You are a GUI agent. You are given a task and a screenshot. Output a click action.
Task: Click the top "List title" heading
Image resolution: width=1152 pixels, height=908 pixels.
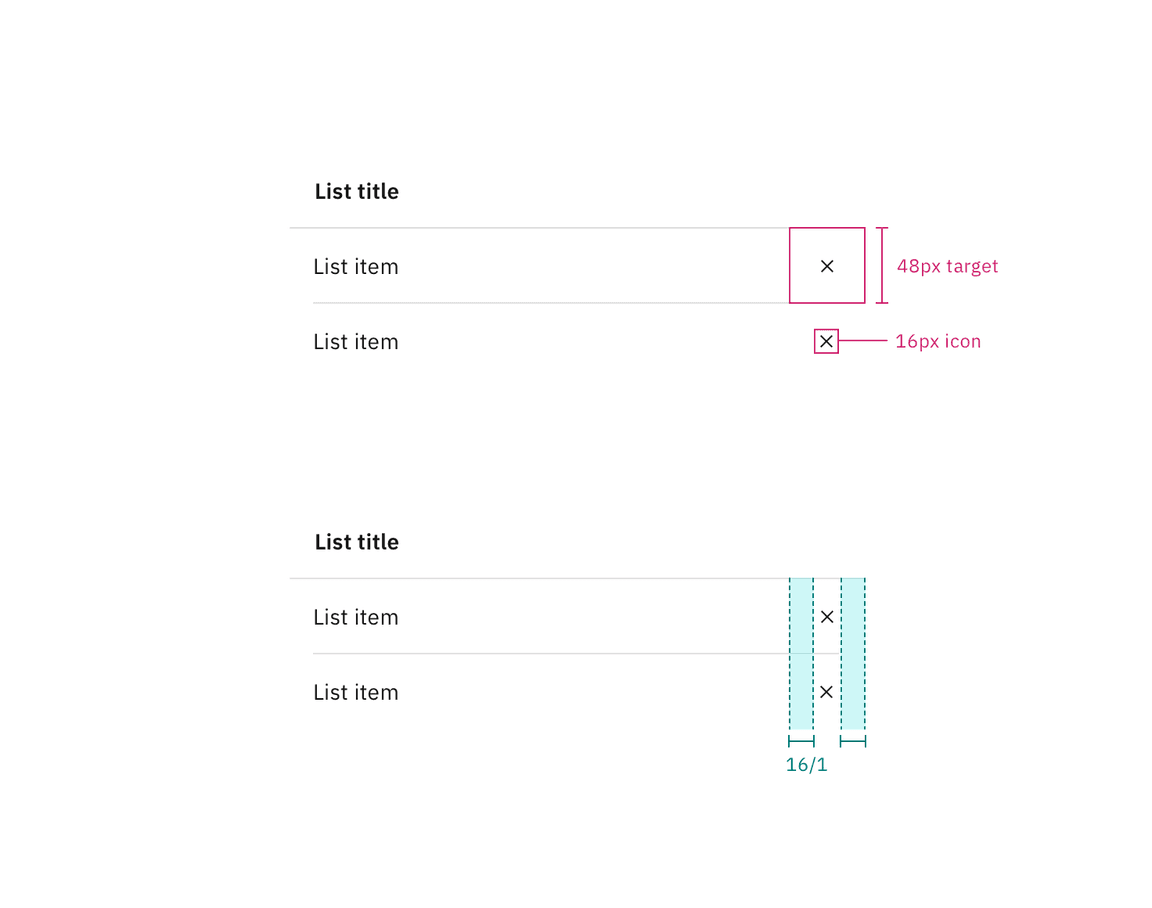(x=357, y=191)
